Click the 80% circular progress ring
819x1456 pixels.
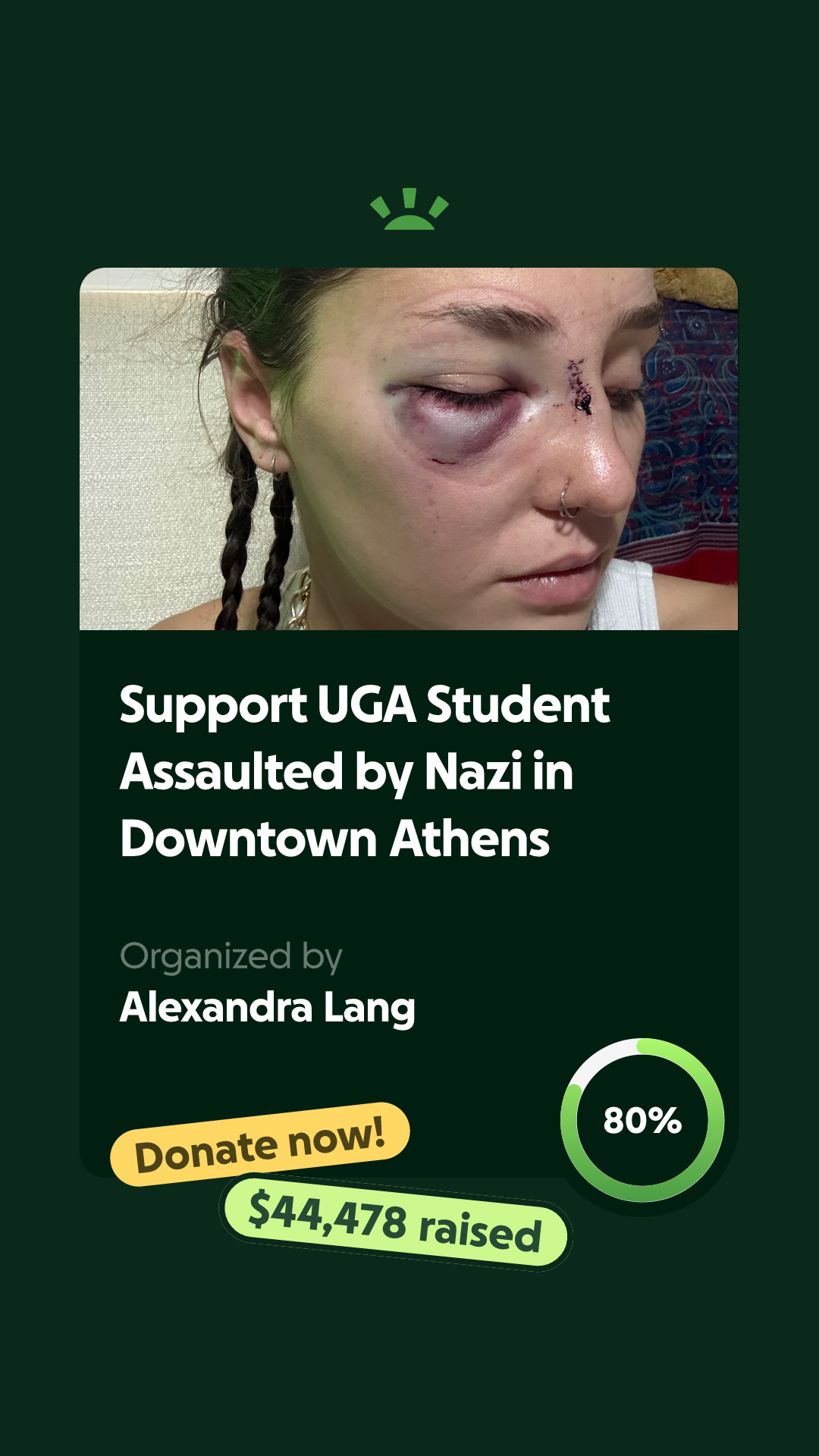pos(642,1120)
